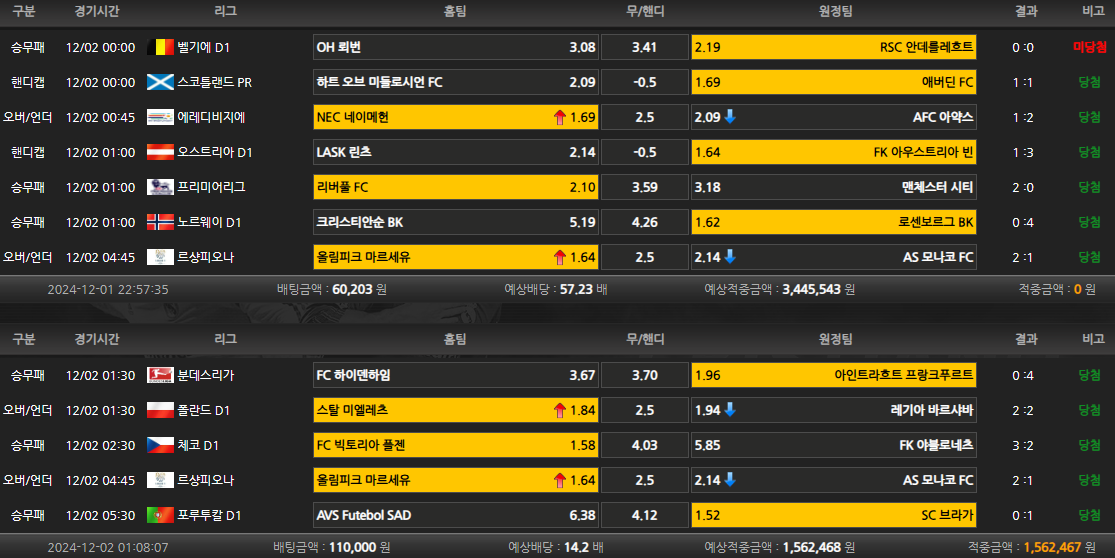Click the bet amount 60,203 원
The width and height of the screenshot is (1115, 558).
pyautogui.click(x=359, y=289)
